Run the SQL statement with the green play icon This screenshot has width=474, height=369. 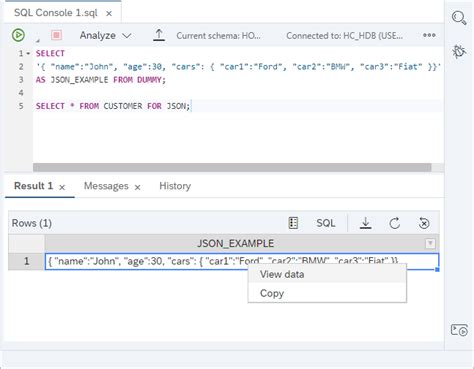[18, 35]
